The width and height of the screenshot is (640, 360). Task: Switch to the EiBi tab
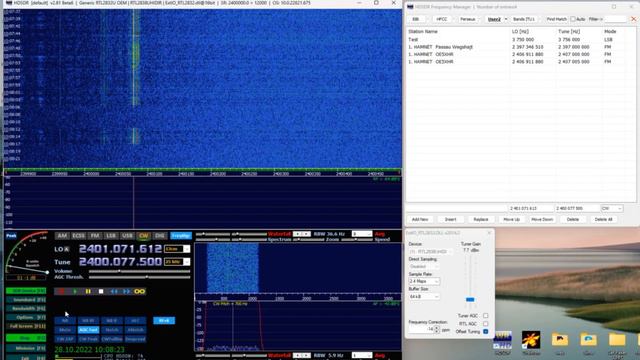click(x=416, y=19)
